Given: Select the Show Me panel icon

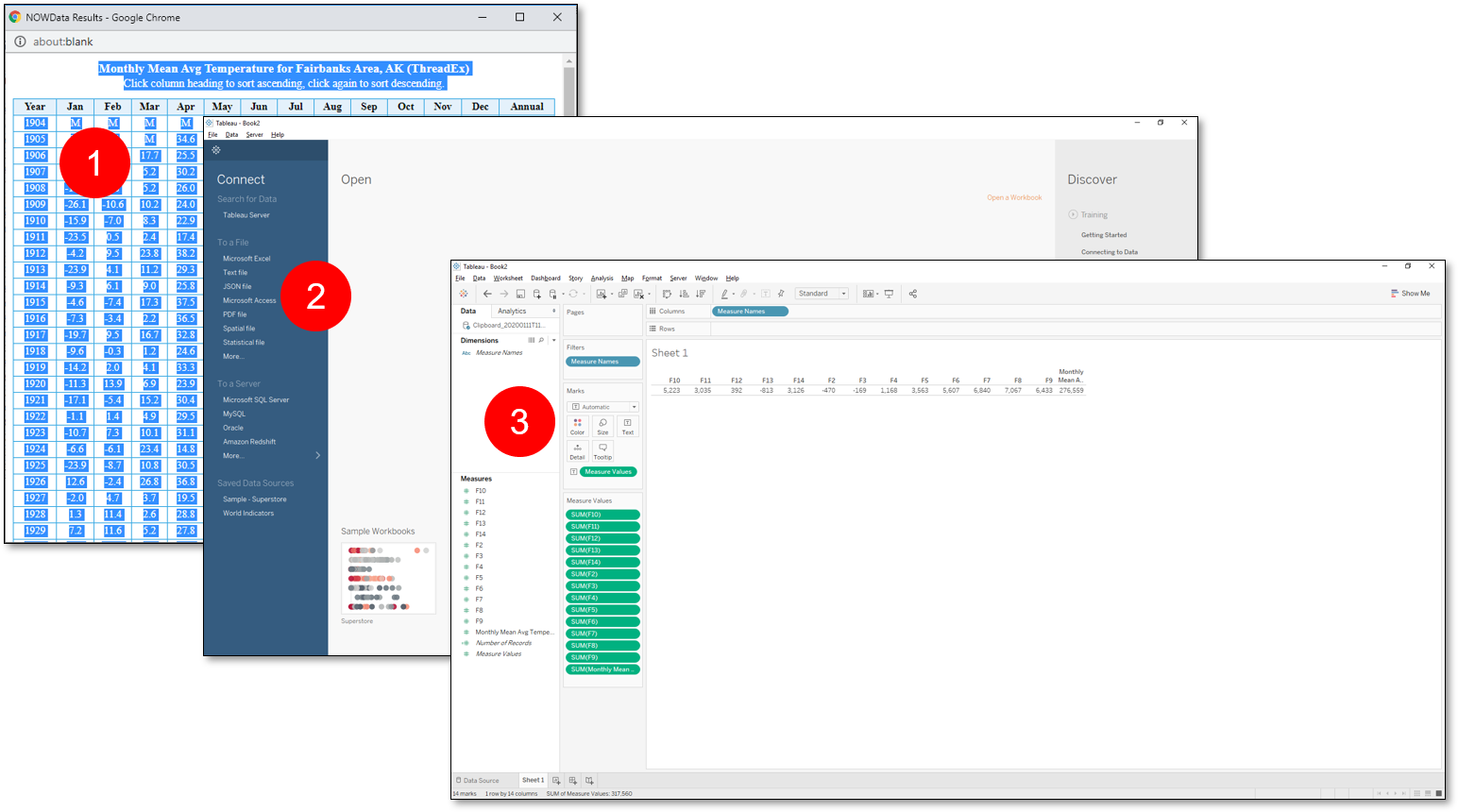Looking at the screenshot, I should 1409,293.
